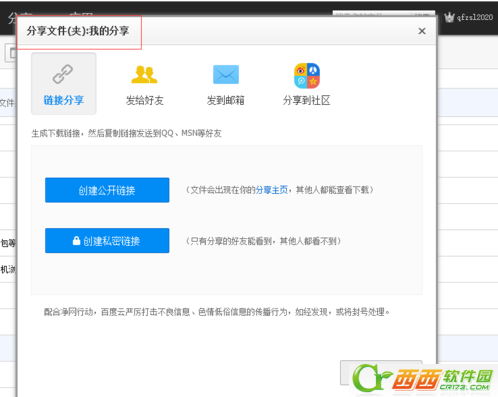Click the colorful social community icon

coord(307,76)
